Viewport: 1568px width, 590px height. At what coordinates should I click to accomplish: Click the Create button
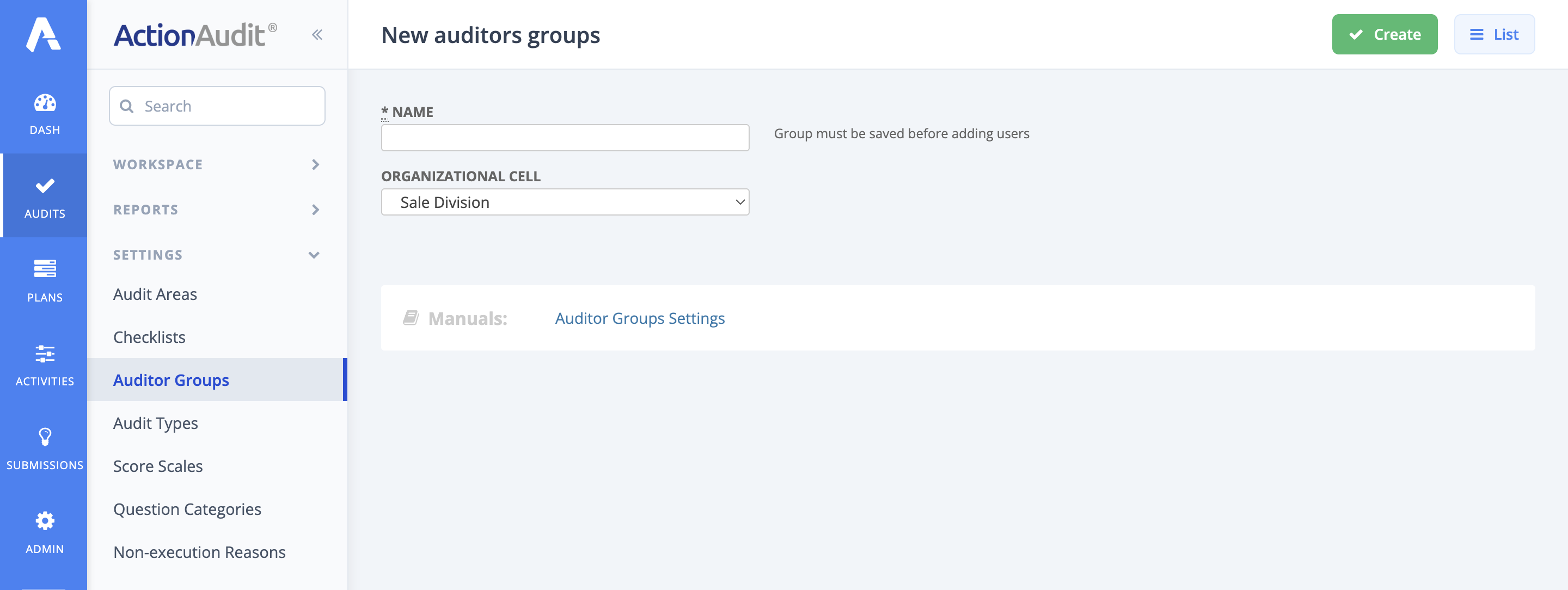click(1384, 35)
